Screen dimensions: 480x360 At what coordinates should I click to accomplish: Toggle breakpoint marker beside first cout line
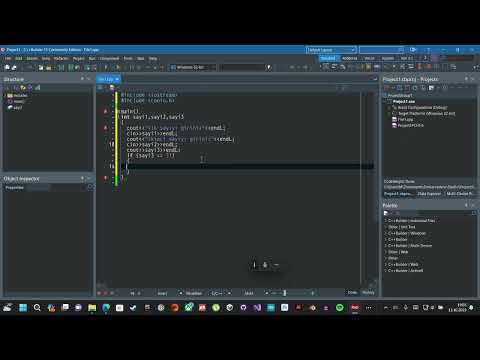[106, 128]
